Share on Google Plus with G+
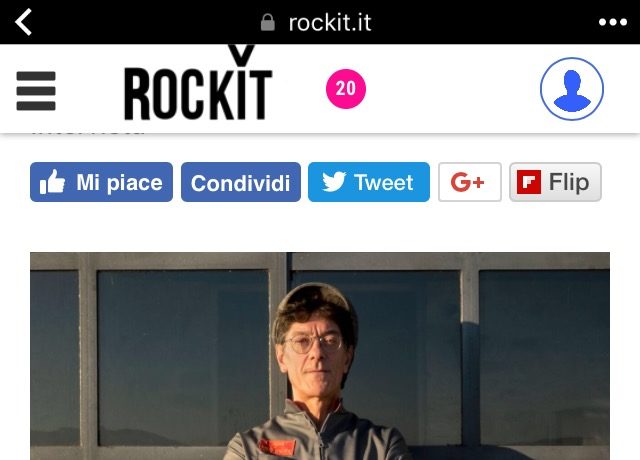Screen dimensions: 640x460 pos(470,182)
